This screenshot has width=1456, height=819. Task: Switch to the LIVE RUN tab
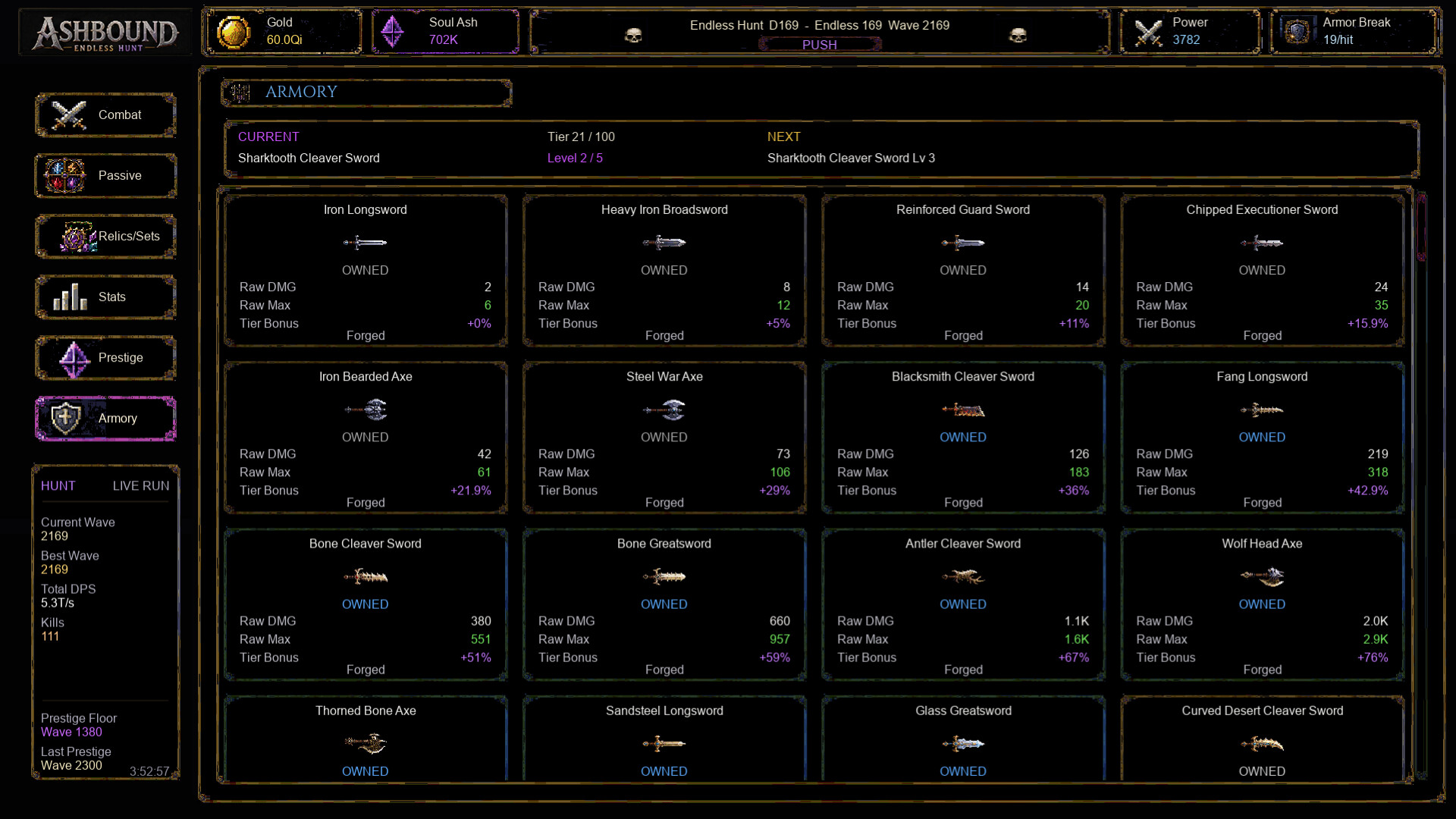[141, 486]
